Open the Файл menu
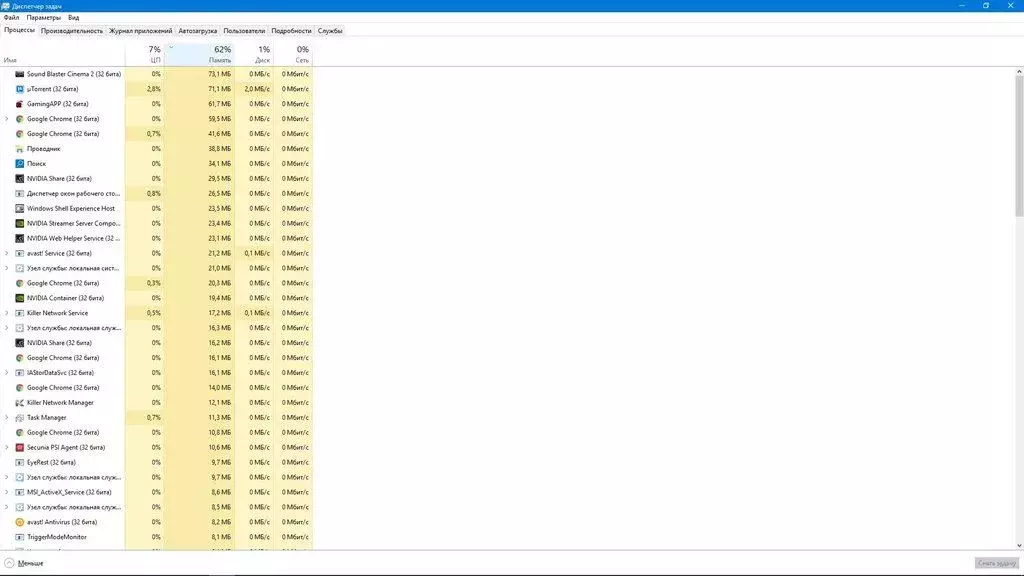This screenshot has width=1024, height=576. click(x=11, y=18)
